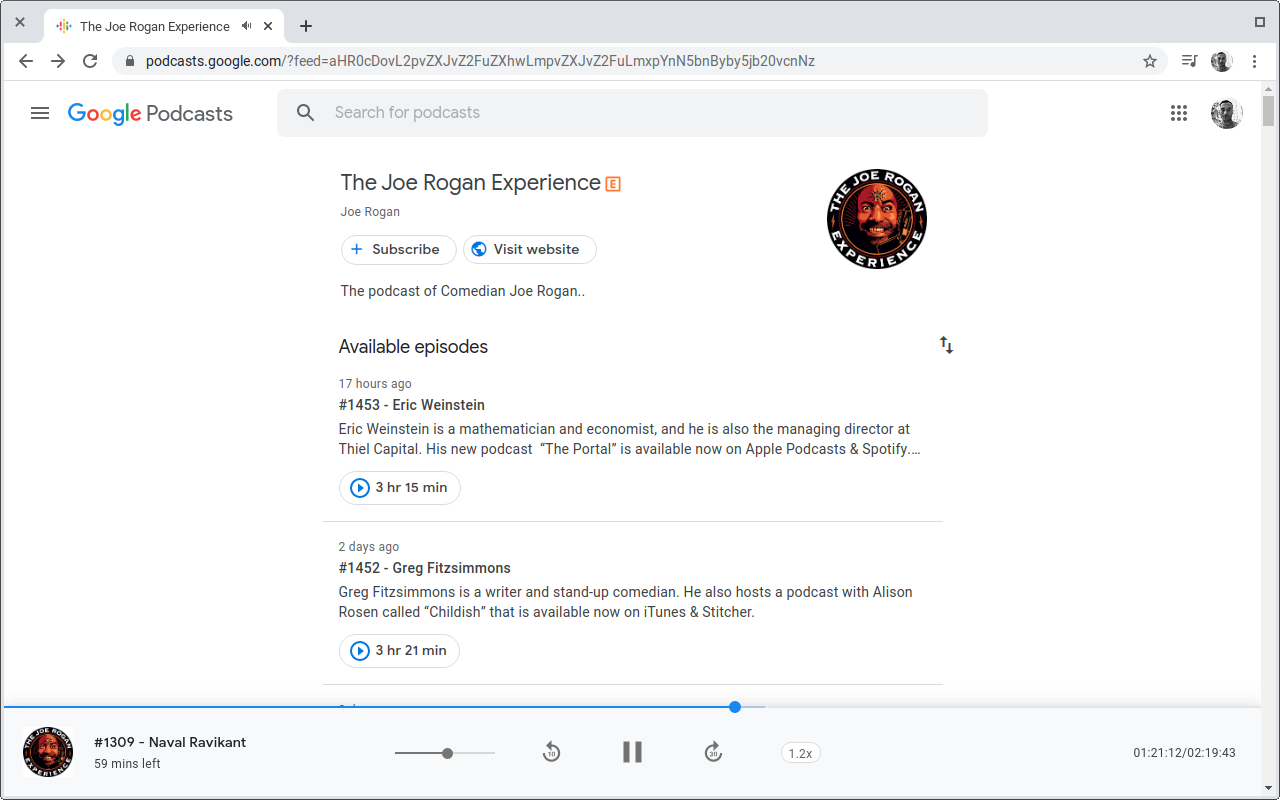Change the 1.2x playback speed
Image resolution: width=1280 pixels, height=800 pixels.
click(800, 753)
